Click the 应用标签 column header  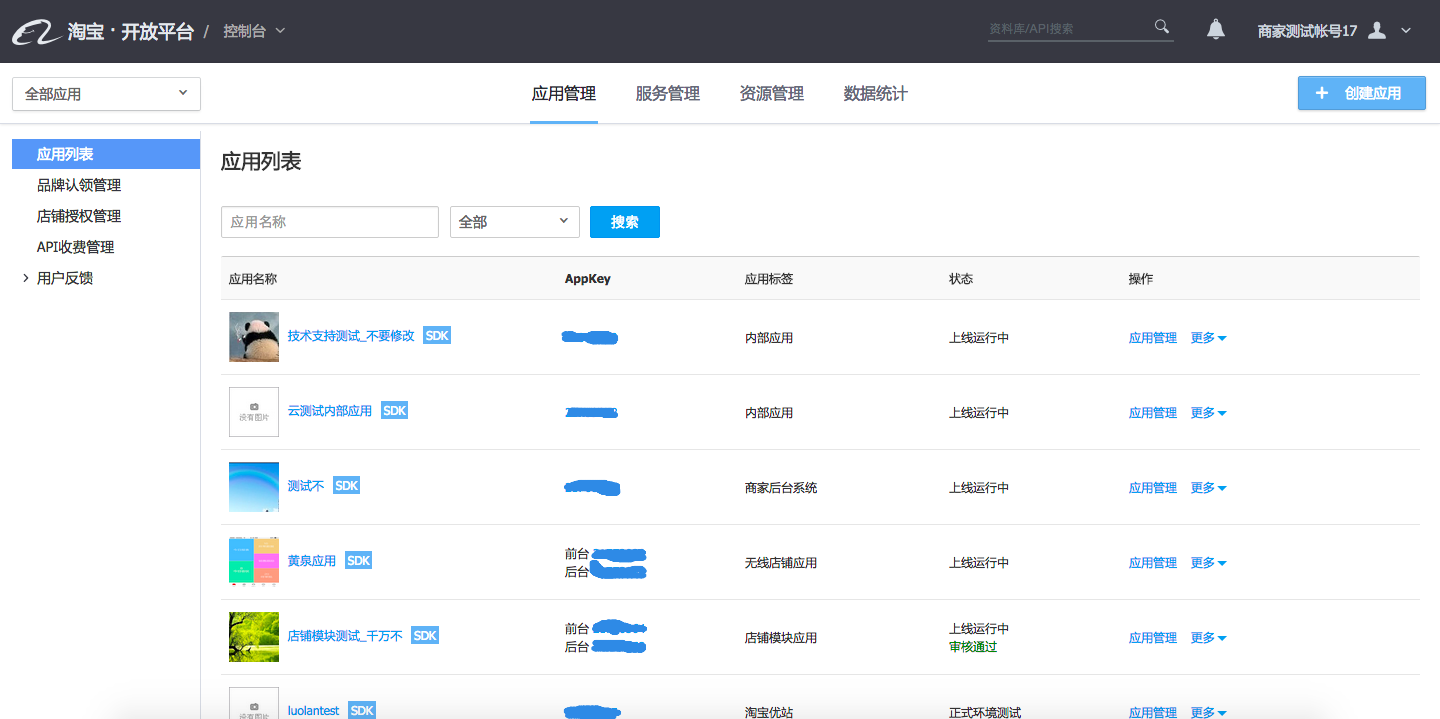pos(769,279)
